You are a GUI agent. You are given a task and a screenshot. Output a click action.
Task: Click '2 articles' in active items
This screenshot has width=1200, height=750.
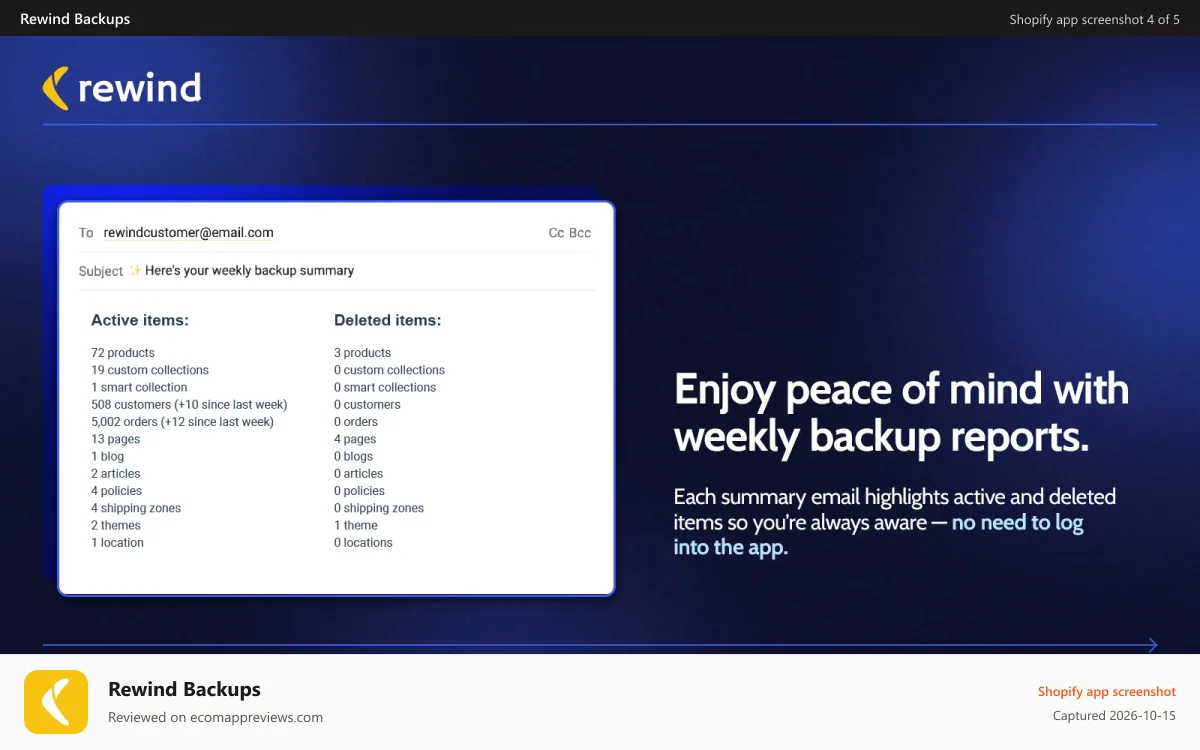click(x=116, y=474)
